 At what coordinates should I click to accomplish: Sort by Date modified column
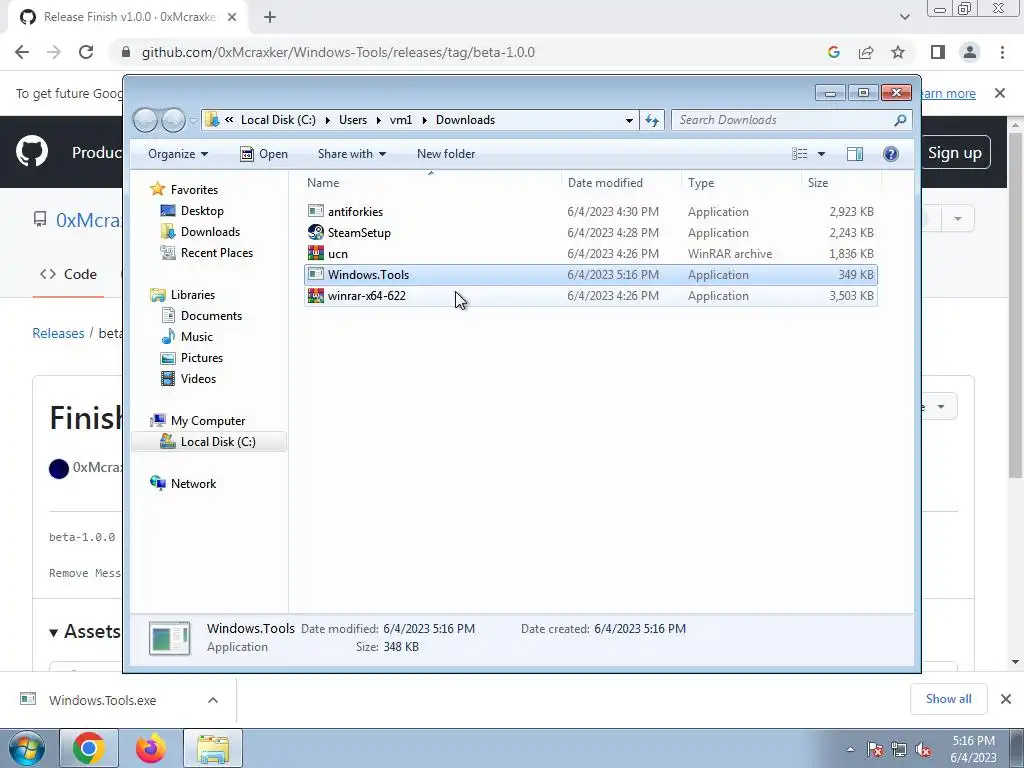(x=620, y=182)
